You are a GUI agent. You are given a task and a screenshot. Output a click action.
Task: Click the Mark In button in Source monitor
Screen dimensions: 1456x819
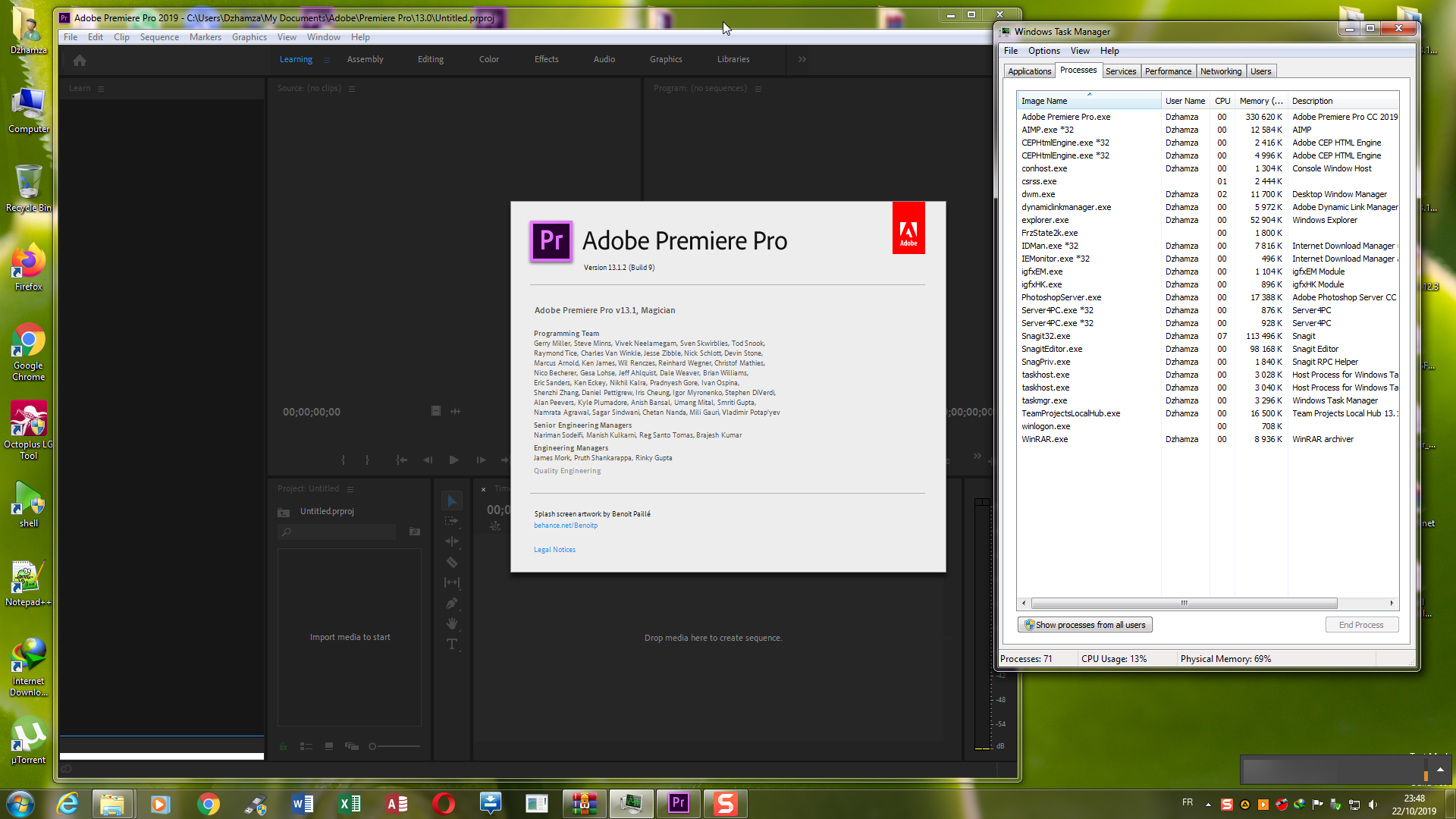click(344, 460)
